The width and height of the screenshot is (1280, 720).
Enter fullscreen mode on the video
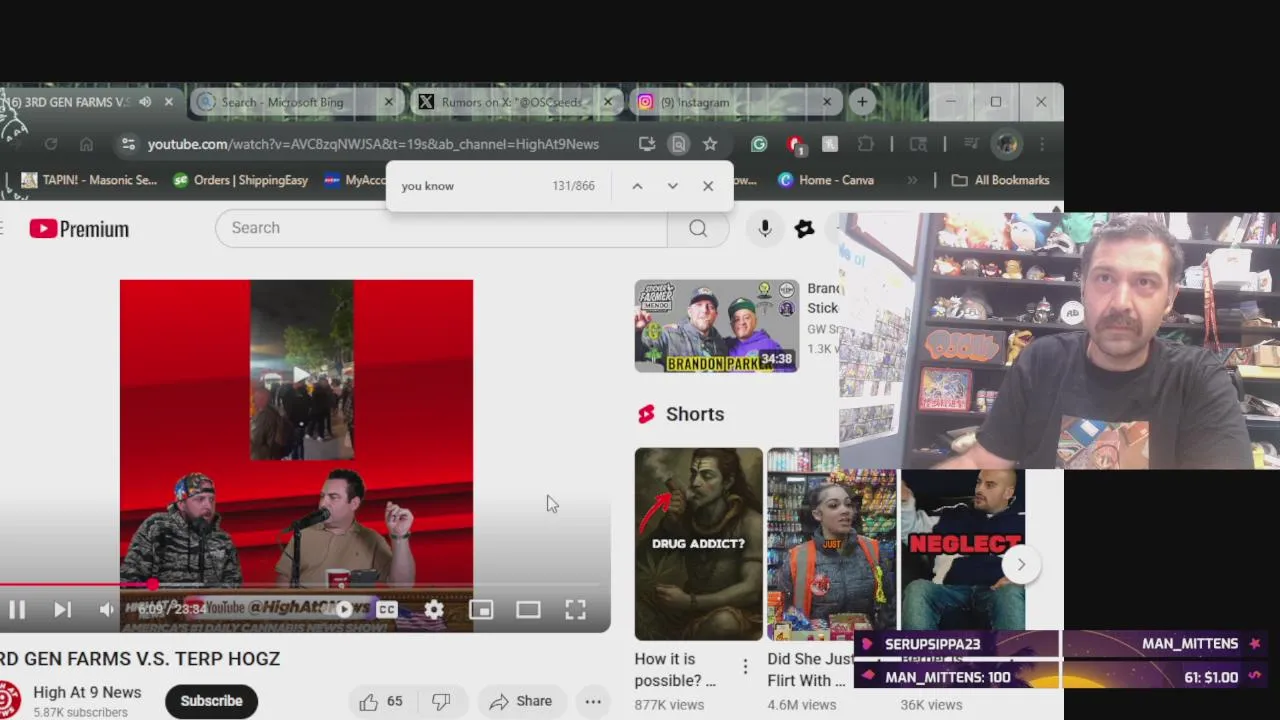[x=575, y=609]
